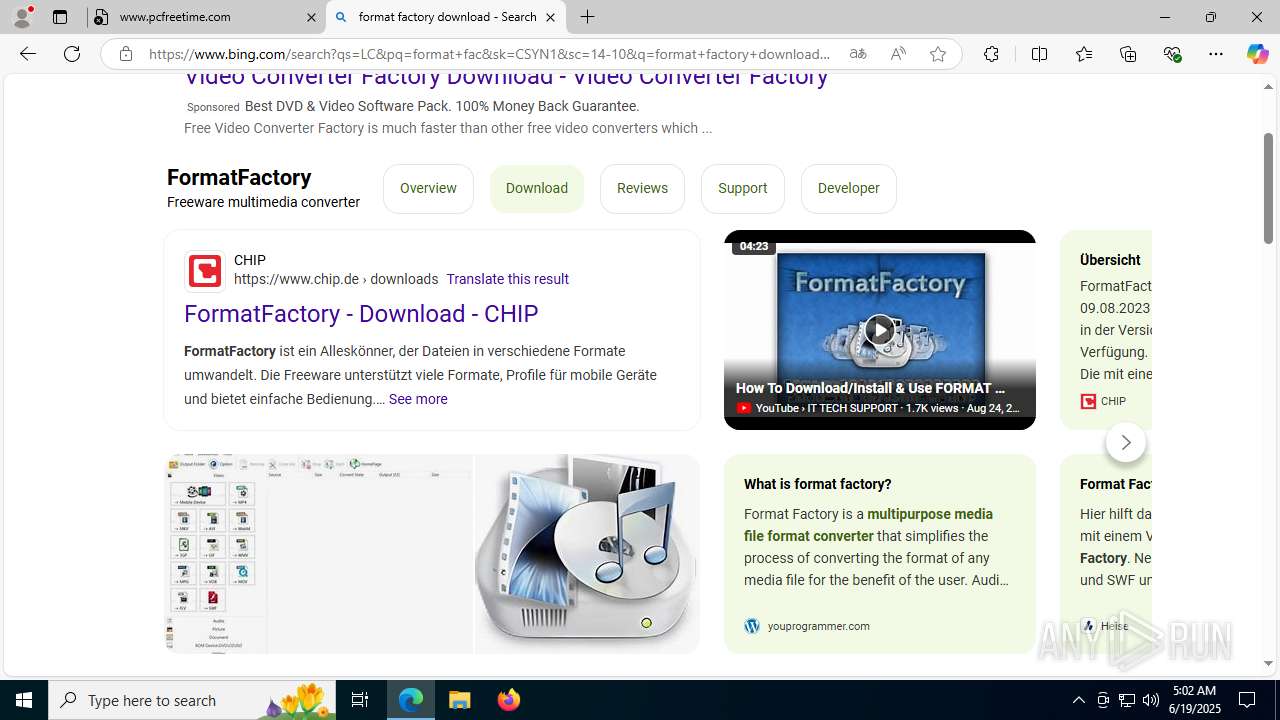This screenshot has height=720, width=1280.
Task: Open Extensions puzzle icon
Action: point(991,54)
